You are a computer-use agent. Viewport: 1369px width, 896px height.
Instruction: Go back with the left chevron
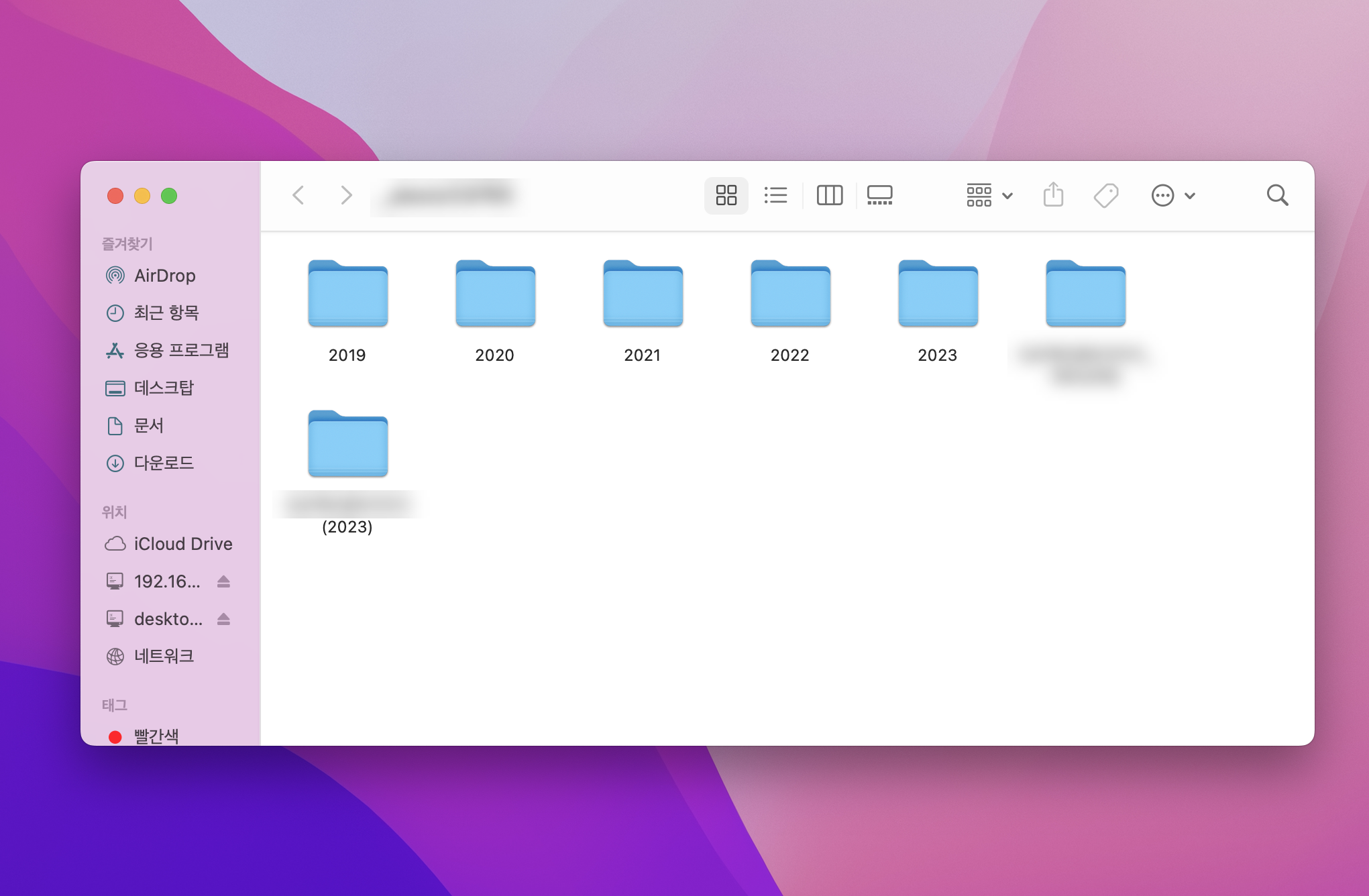point(299,195)
